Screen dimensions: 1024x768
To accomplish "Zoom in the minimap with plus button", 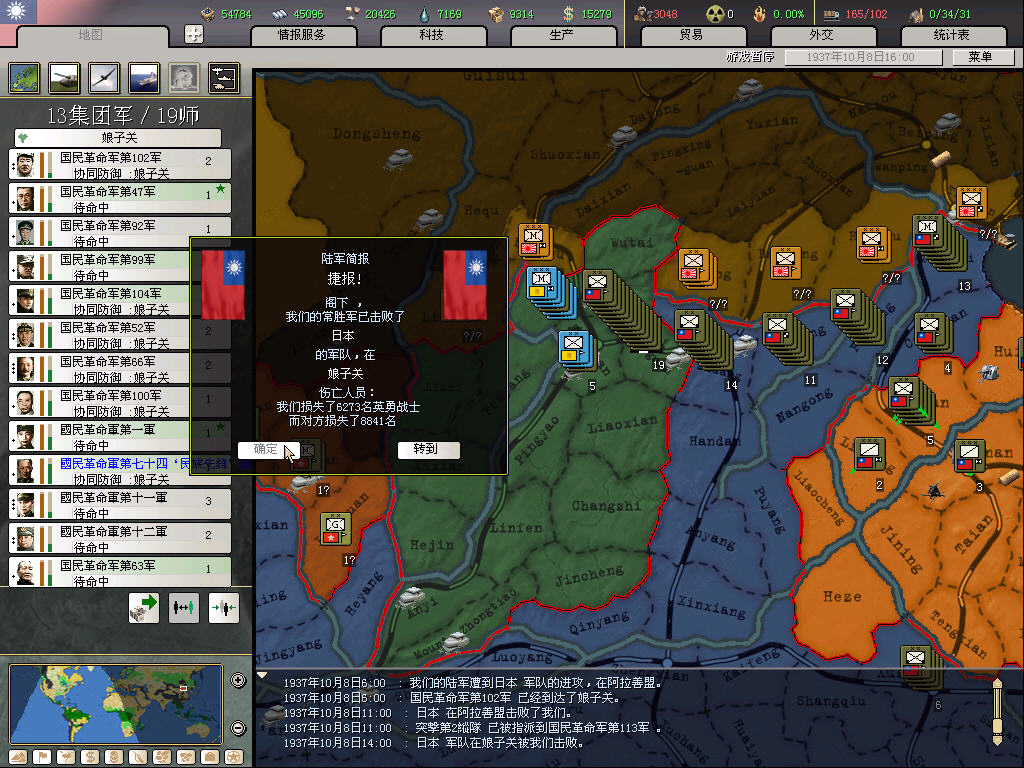I will coord(238,681).
